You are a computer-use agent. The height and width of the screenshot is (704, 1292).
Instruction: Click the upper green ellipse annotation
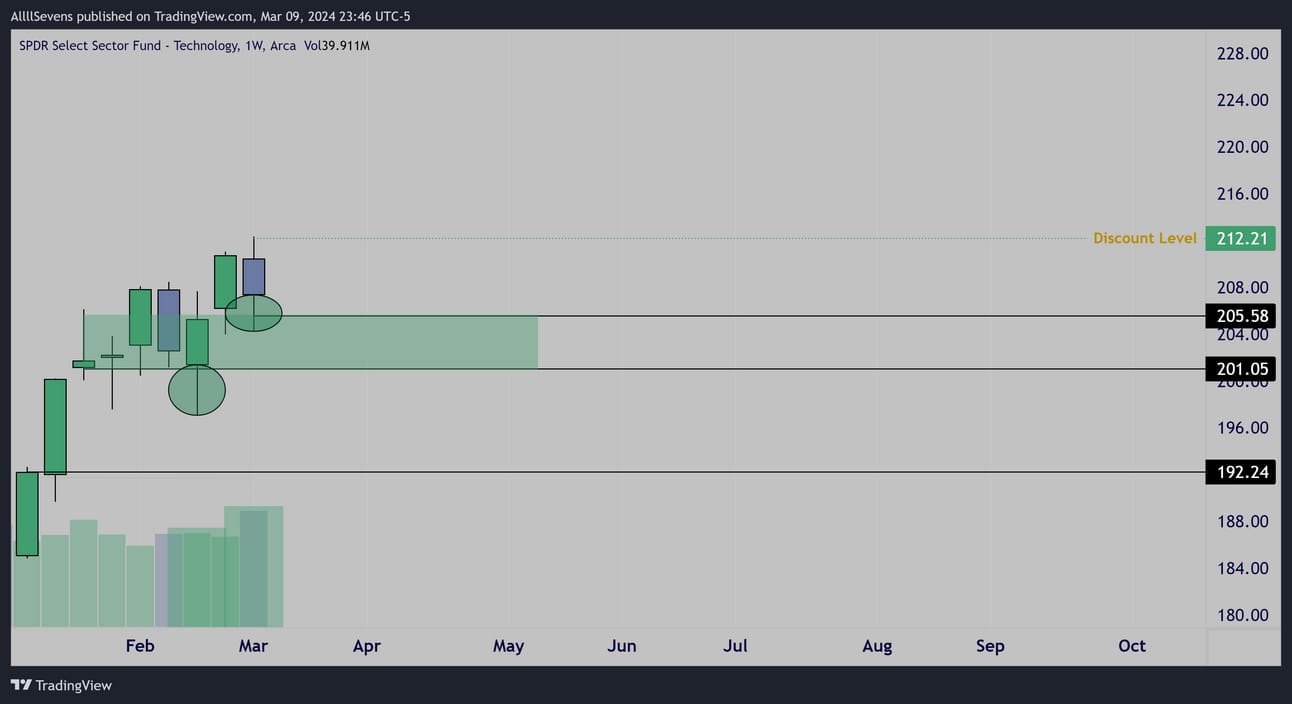[254, 313]
